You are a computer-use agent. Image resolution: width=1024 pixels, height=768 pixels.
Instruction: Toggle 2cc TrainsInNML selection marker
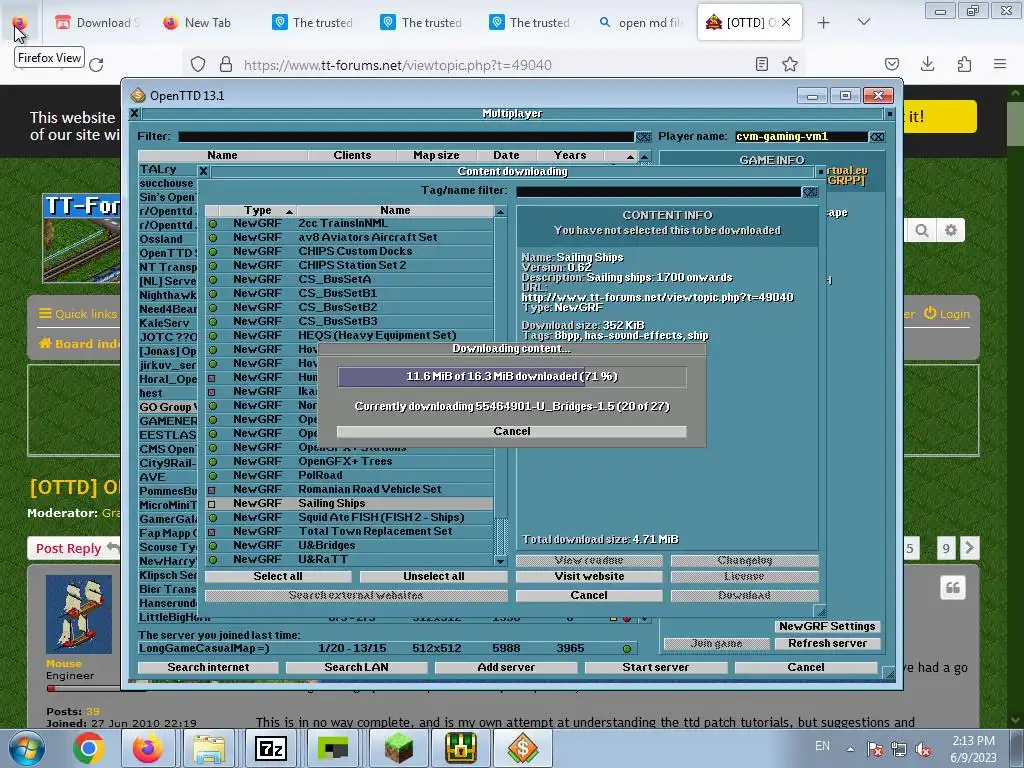click(x=212, y=223)
